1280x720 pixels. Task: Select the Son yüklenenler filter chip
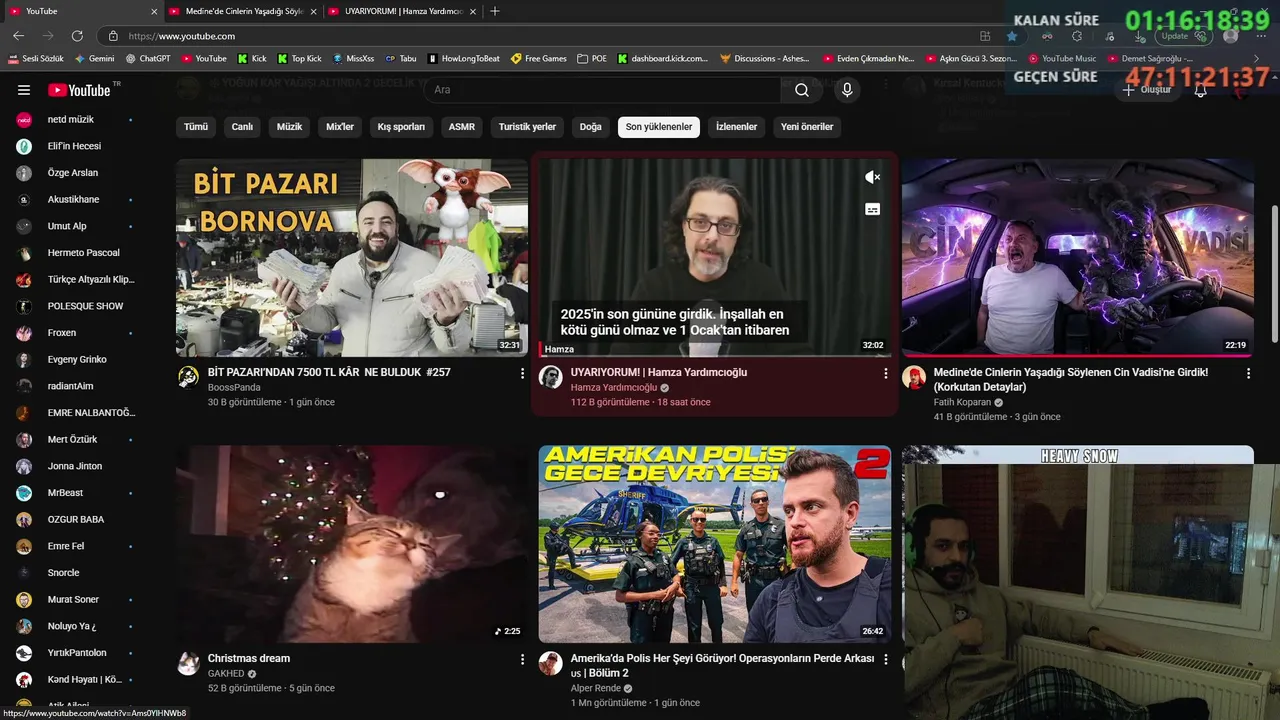pyautogui.click(x=659, y=127)
